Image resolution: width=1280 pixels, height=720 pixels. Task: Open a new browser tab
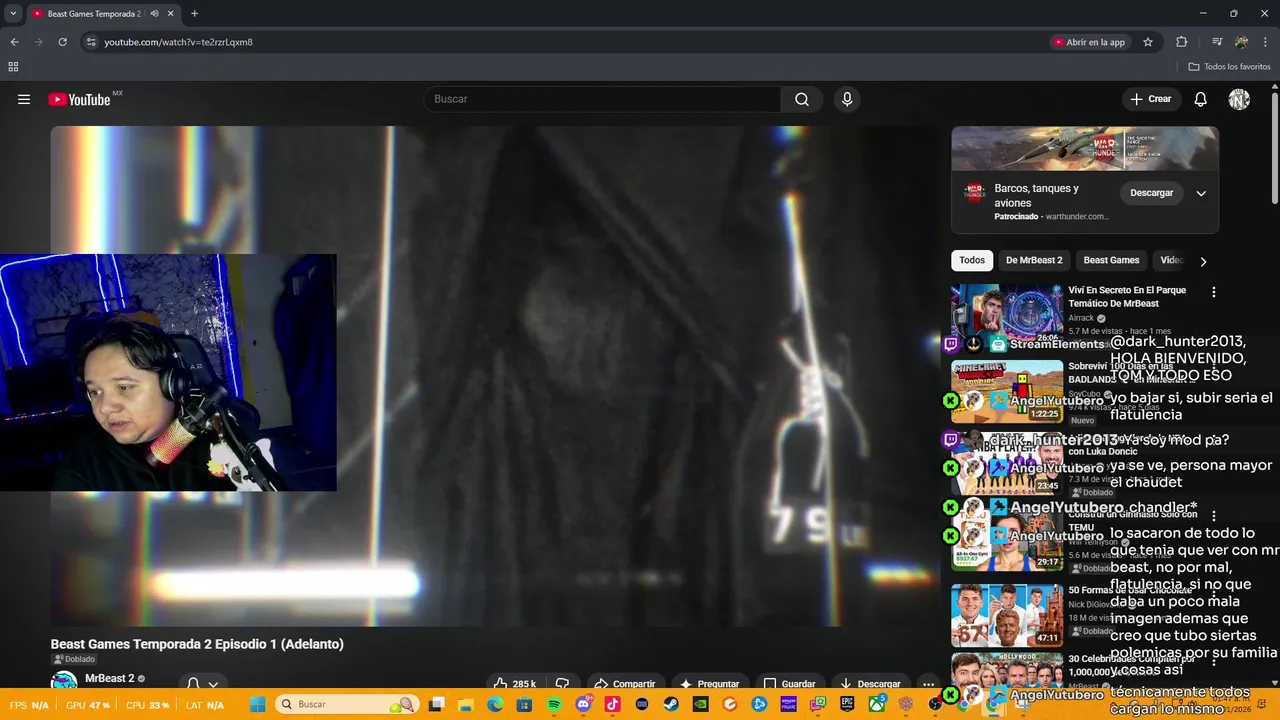(194, 14)
